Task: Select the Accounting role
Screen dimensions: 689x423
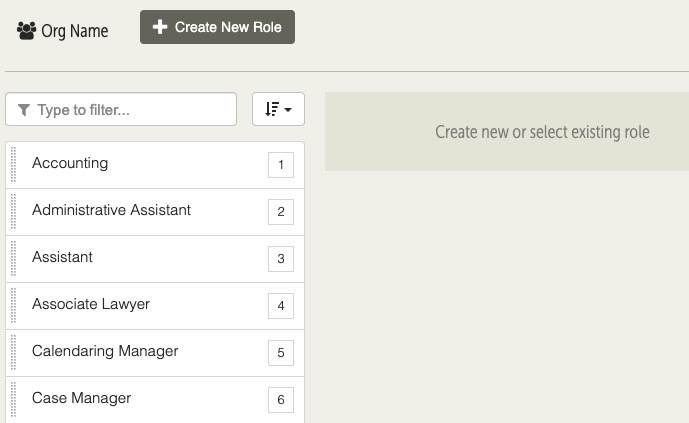Action: pos(155,165)
